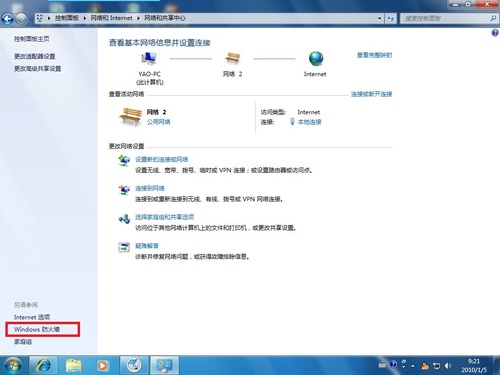Click keyboard input method icon in tray

pos(382,365)
